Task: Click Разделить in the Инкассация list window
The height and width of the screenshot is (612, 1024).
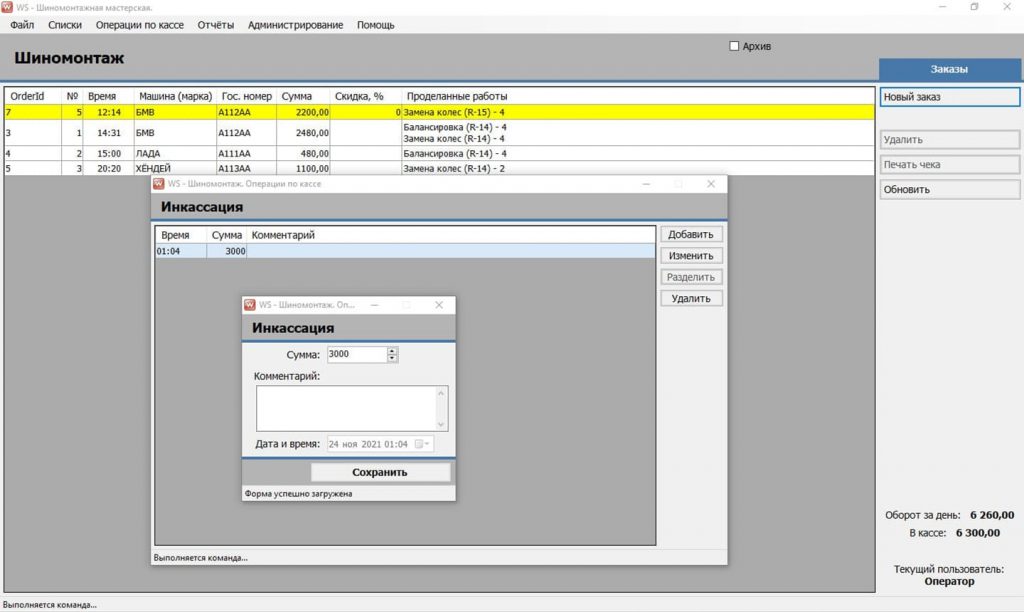Action: 691,277
